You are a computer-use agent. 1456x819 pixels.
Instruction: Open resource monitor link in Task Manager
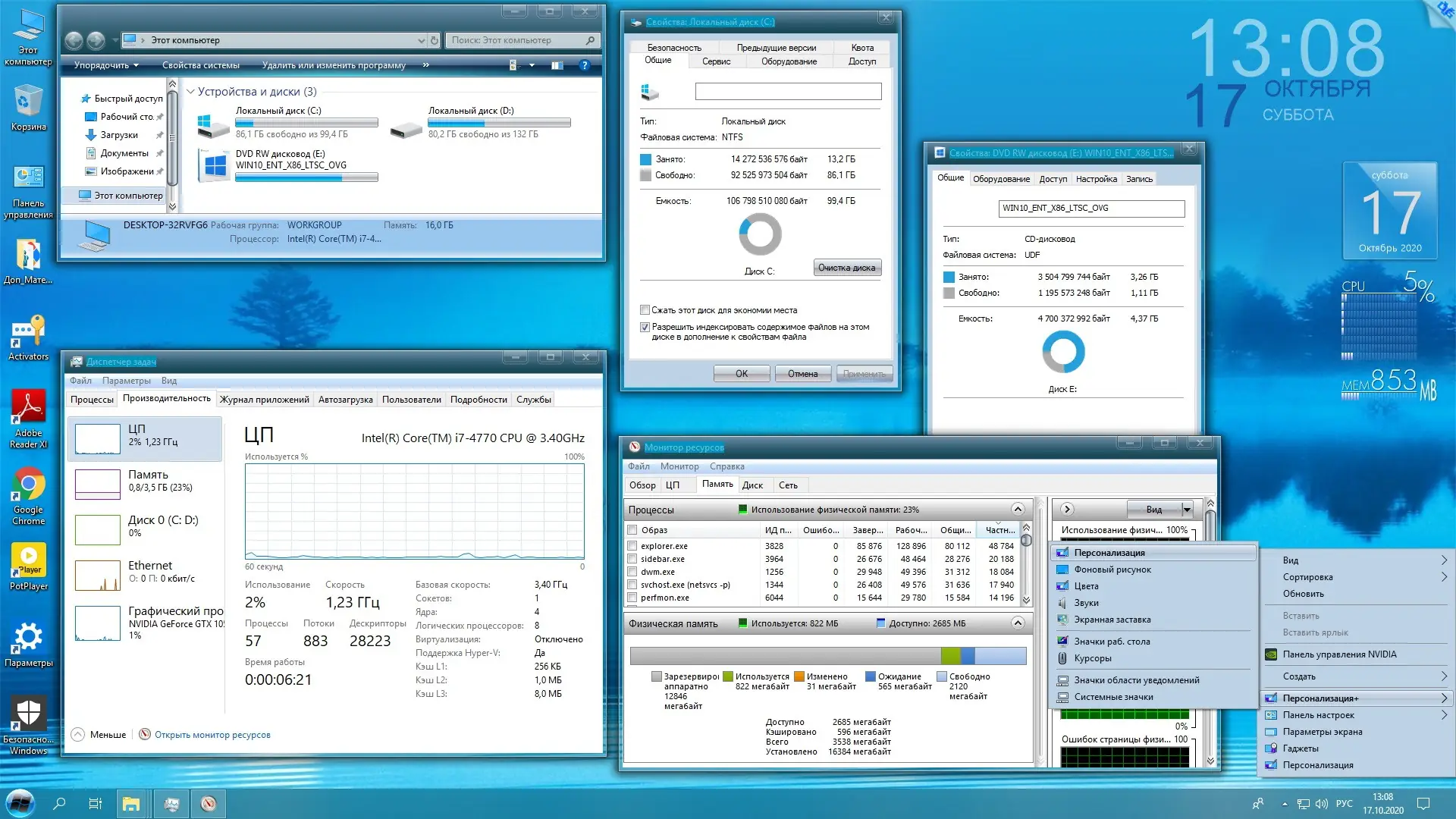point(212,735)
